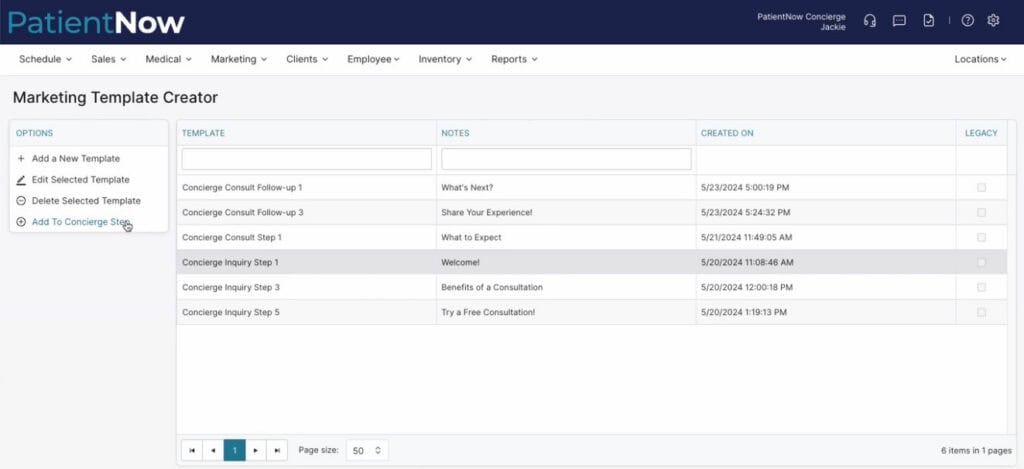Click the document checklist icon in header
Image resolution: width=1024 pixels, height=469 pixels.
tap(928, 21)
